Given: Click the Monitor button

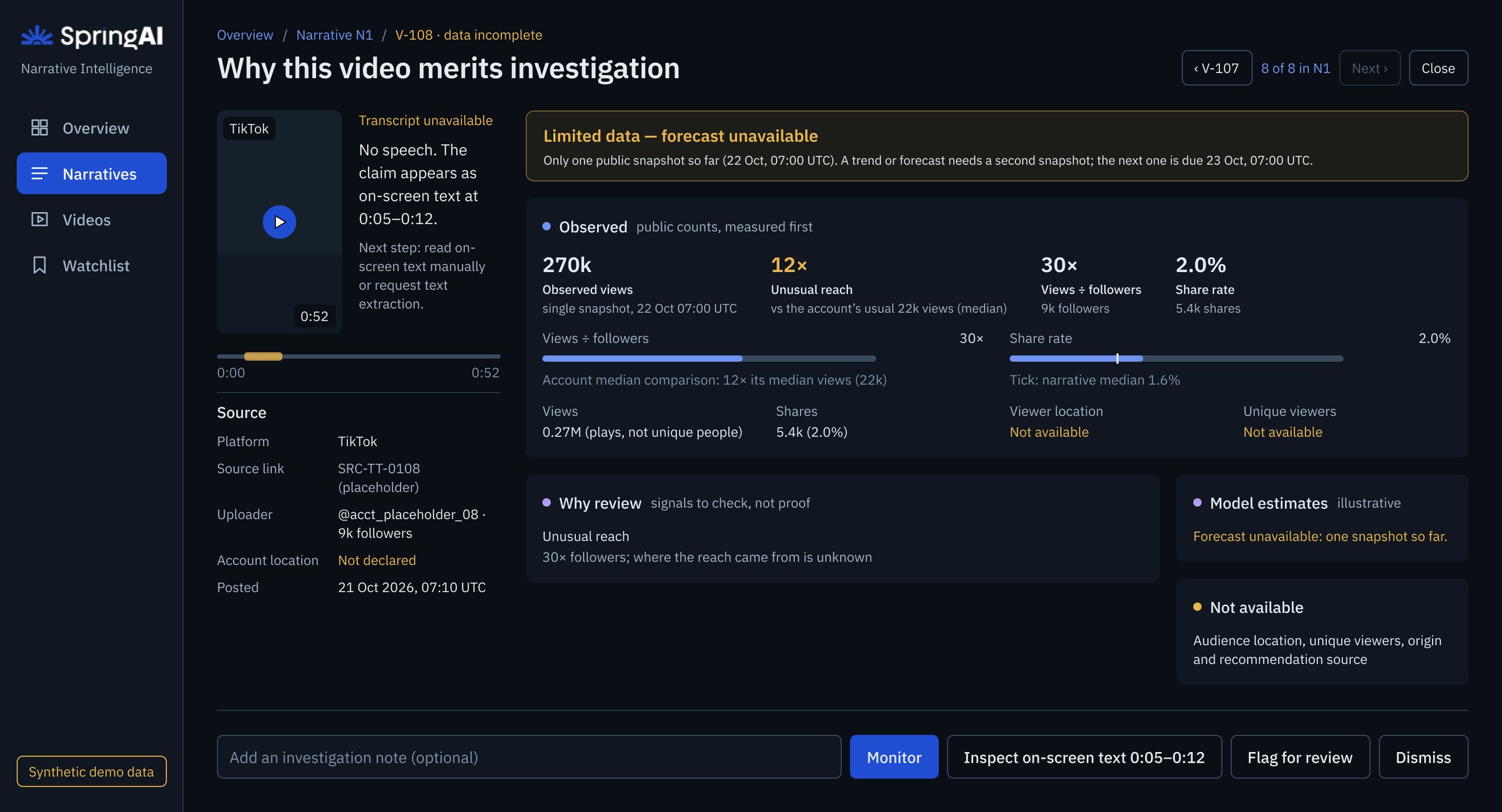Looking at the screenshot, I should (x=894, y=757).
